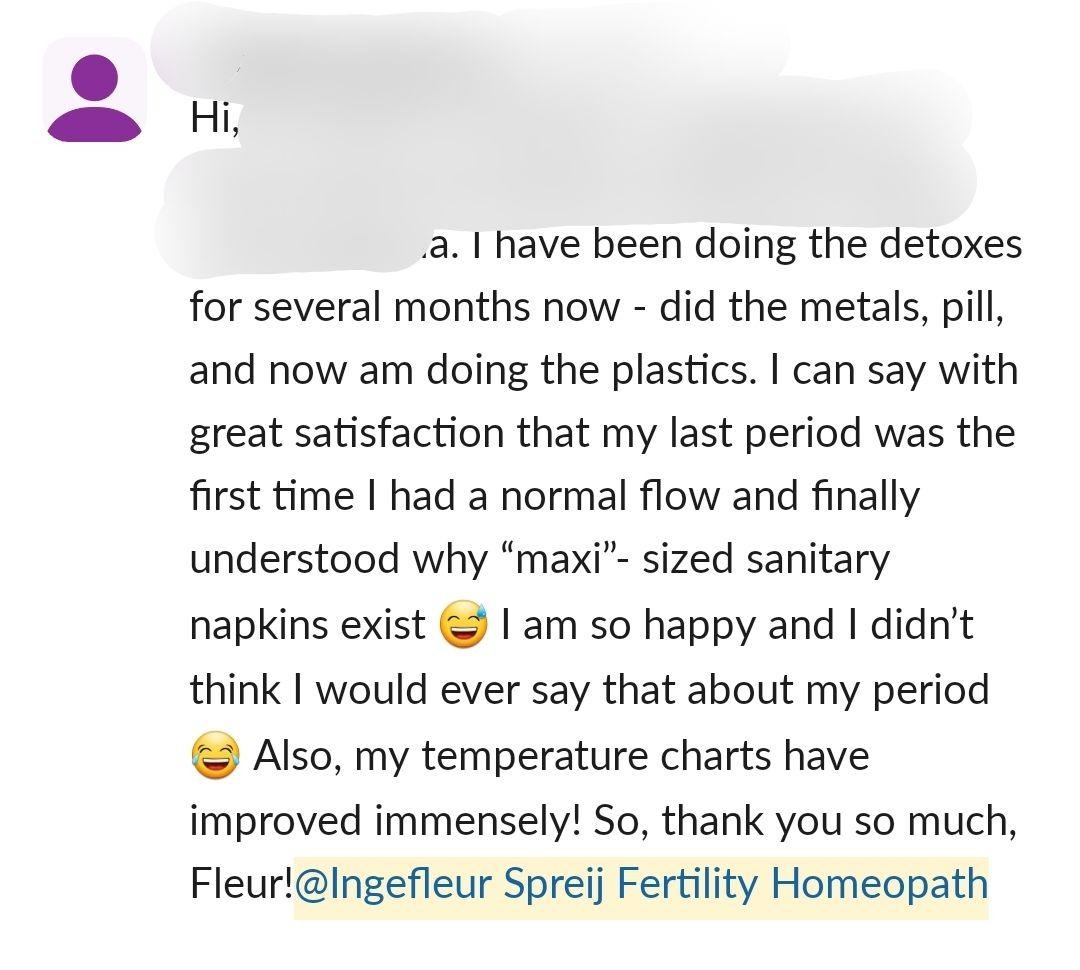The height and width of the screenshot is (970, 1080).
Task: Click the grinning sweat emoji
Action: click(464, 626)
